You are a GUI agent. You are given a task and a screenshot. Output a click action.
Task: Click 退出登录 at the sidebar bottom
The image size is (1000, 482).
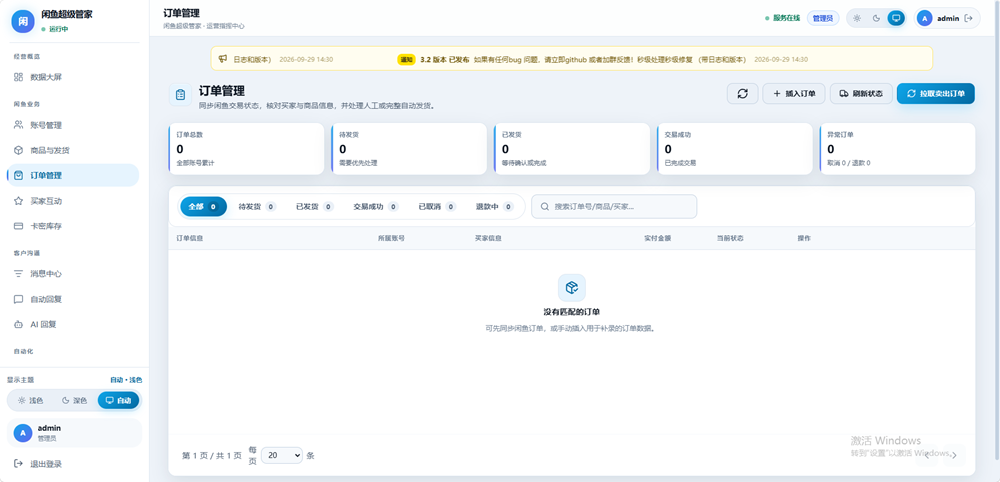click(x=74, y=464)
